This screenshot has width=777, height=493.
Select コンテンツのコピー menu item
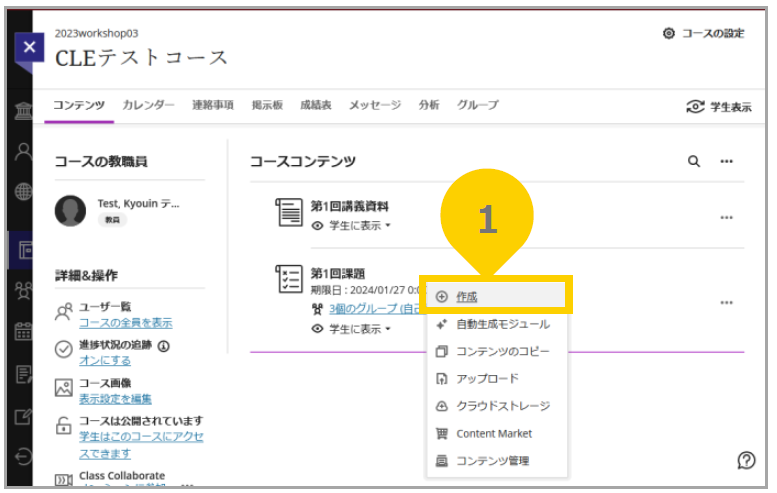[x=497, y=352]
